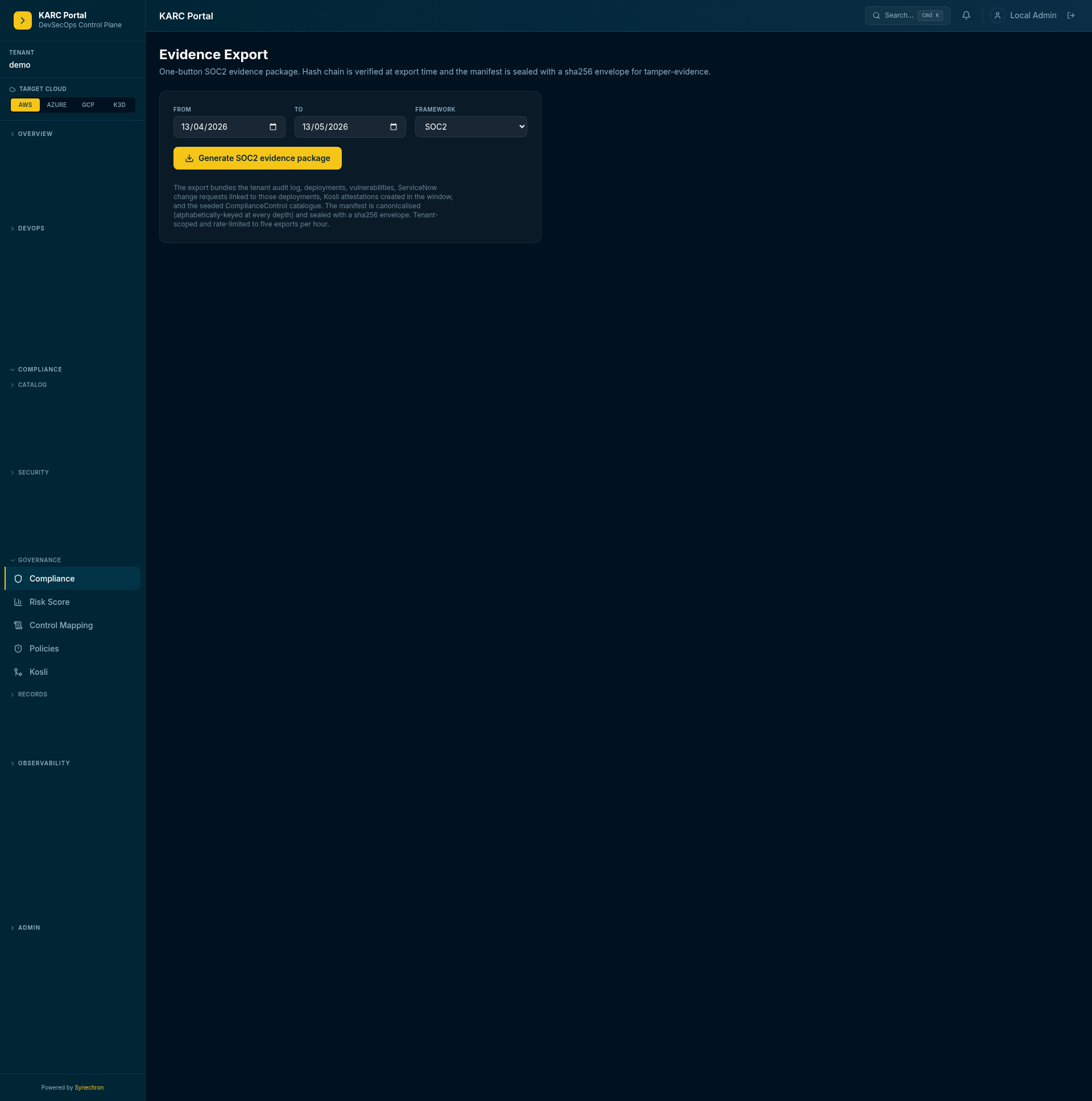This screenshot has height=1101, width=1092.
Task: Click the Cmd K shortcut badge
Action: click(x=930, y=15)
